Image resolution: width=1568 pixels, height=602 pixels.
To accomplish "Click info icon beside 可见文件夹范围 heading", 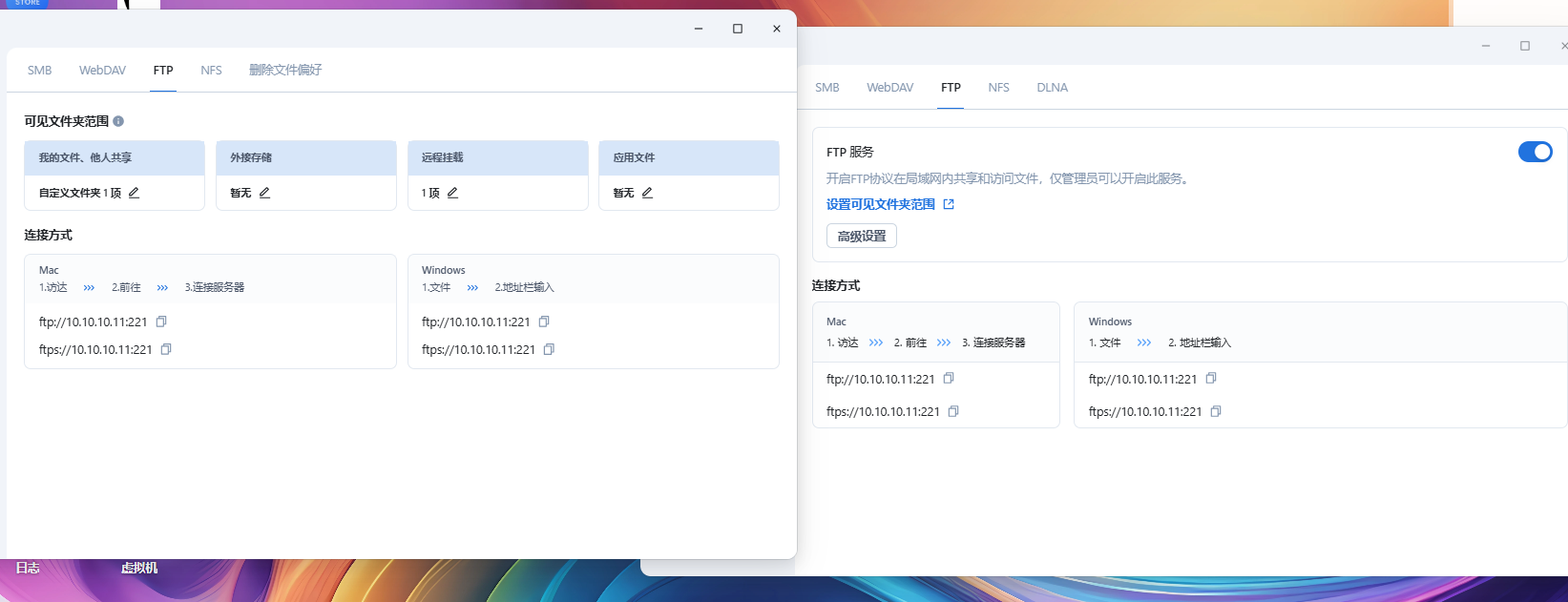I will [118, 121].
